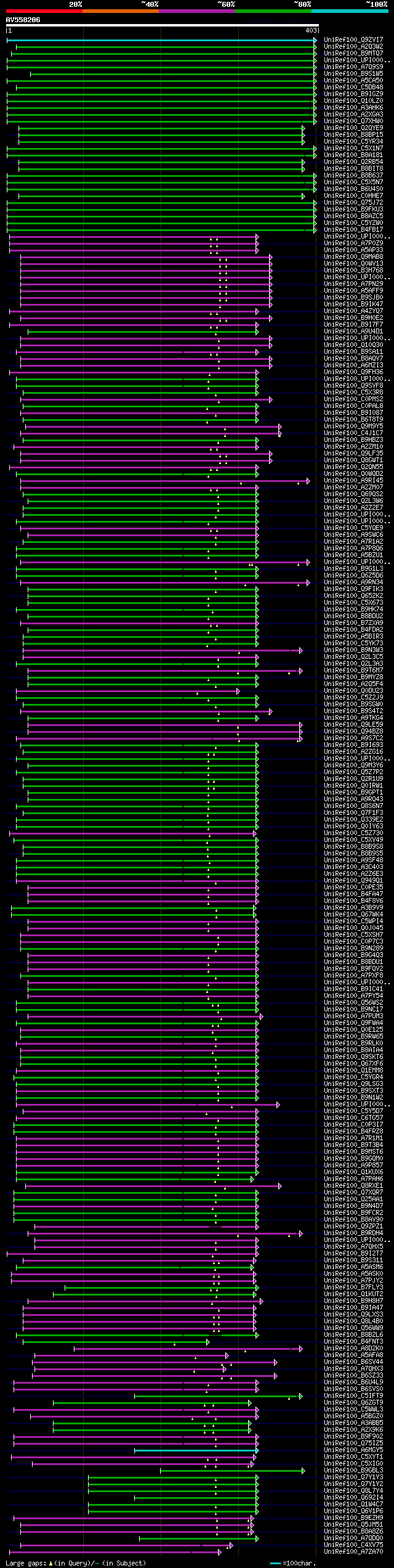Click the hit label UniRef100_A9SF48
The height and width of the screenshot is (1568, 394).
[x=353, y=860]
